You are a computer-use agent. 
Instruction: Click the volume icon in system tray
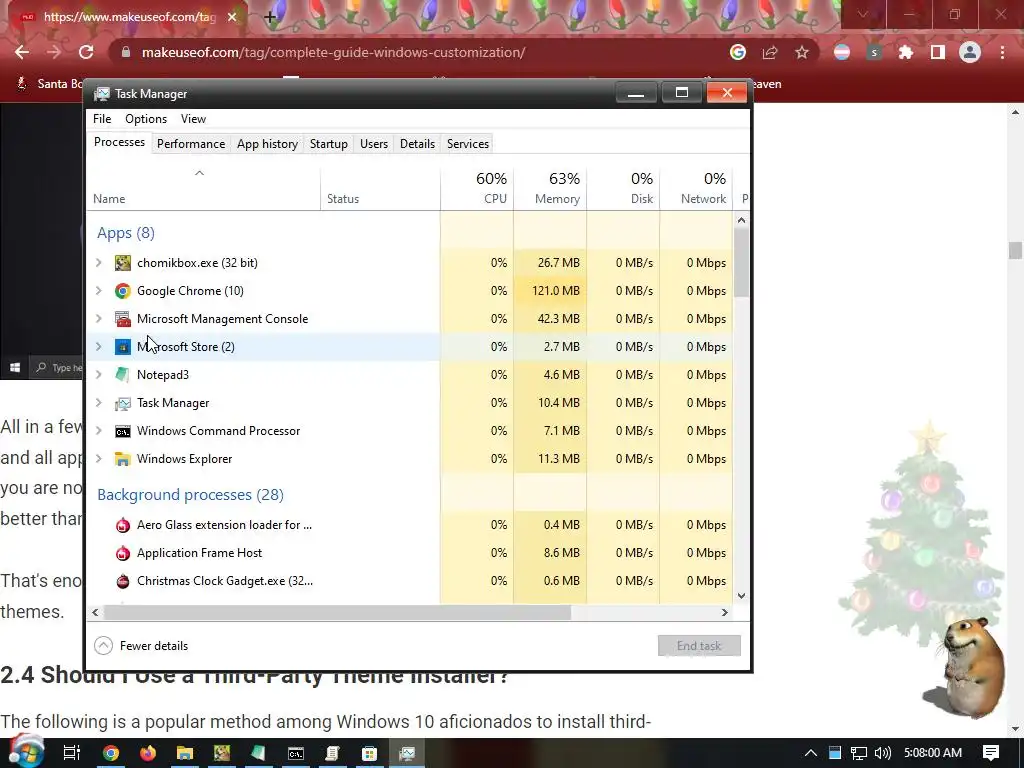coord(883,753)
